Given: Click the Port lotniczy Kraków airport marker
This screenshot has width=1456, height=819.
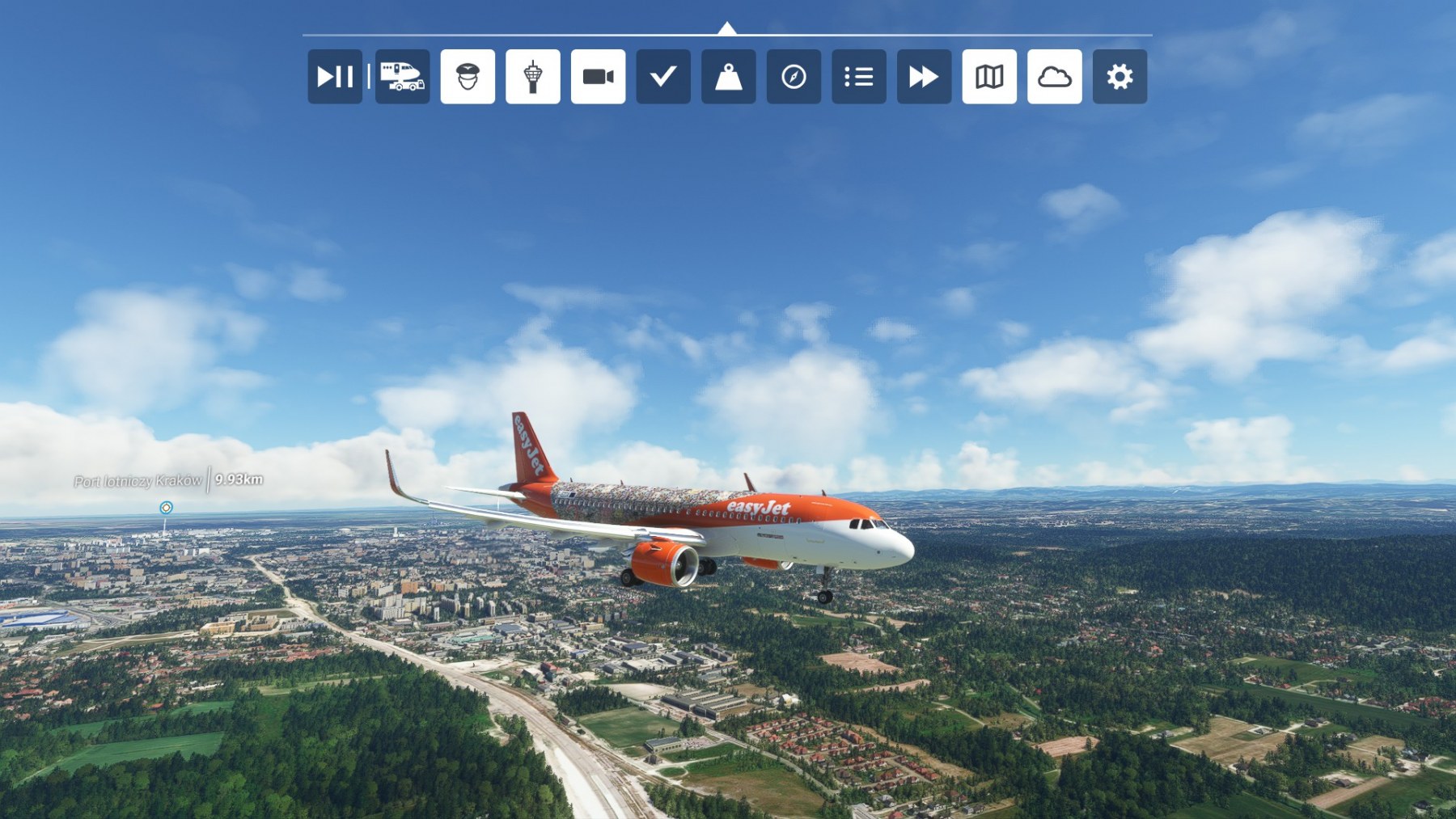Looking at the screenshot, I should [x=166, y=508].
